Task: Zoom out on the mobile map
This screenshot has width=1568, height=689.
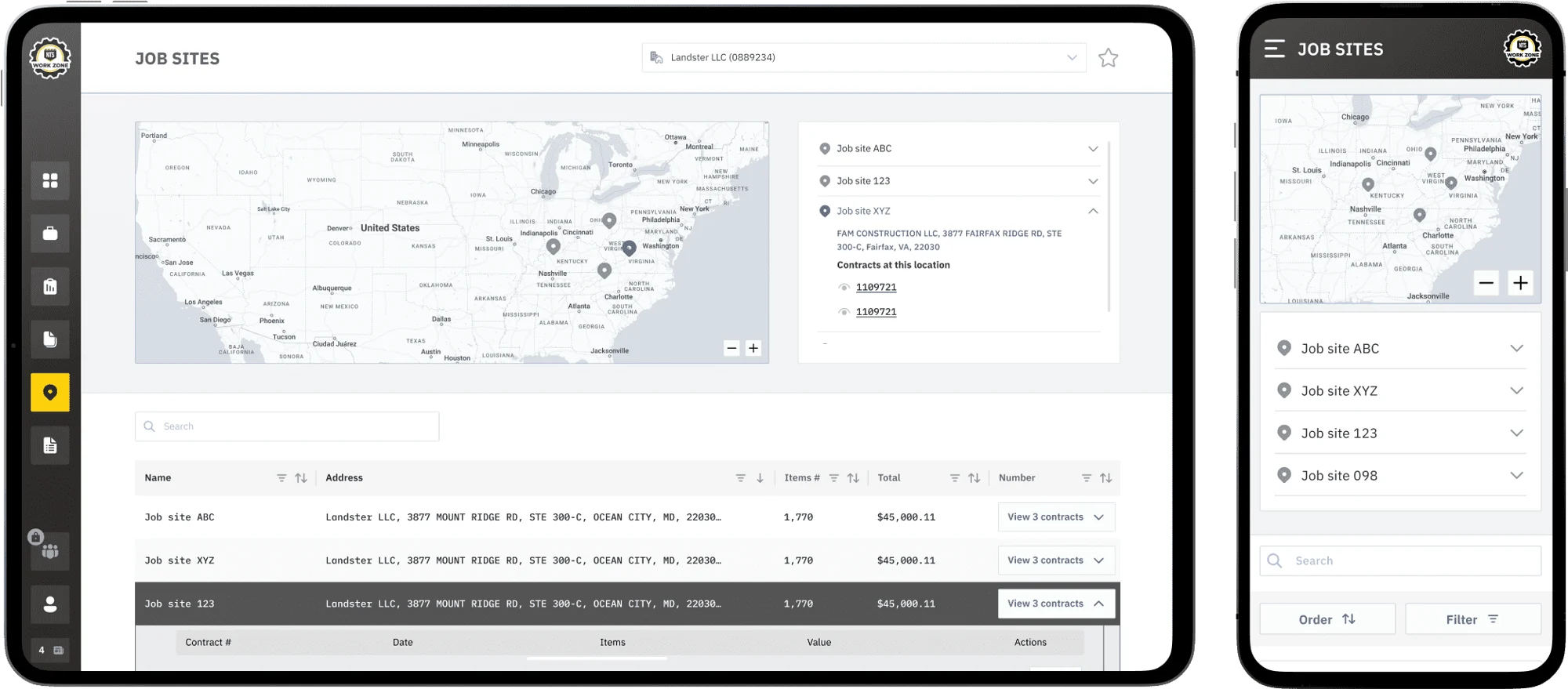Action: 1486,283
